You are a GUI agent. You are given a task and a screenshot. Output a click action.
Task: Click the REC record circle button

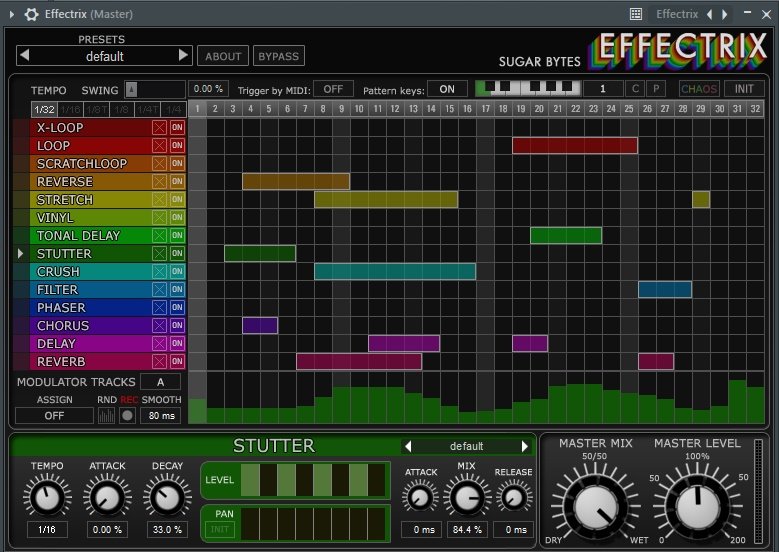[x=127, y=416]
